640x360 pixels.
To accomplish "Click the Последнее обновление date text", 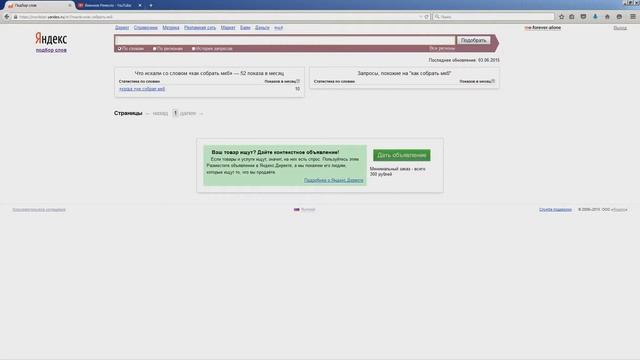I will (x=464, y=60).
